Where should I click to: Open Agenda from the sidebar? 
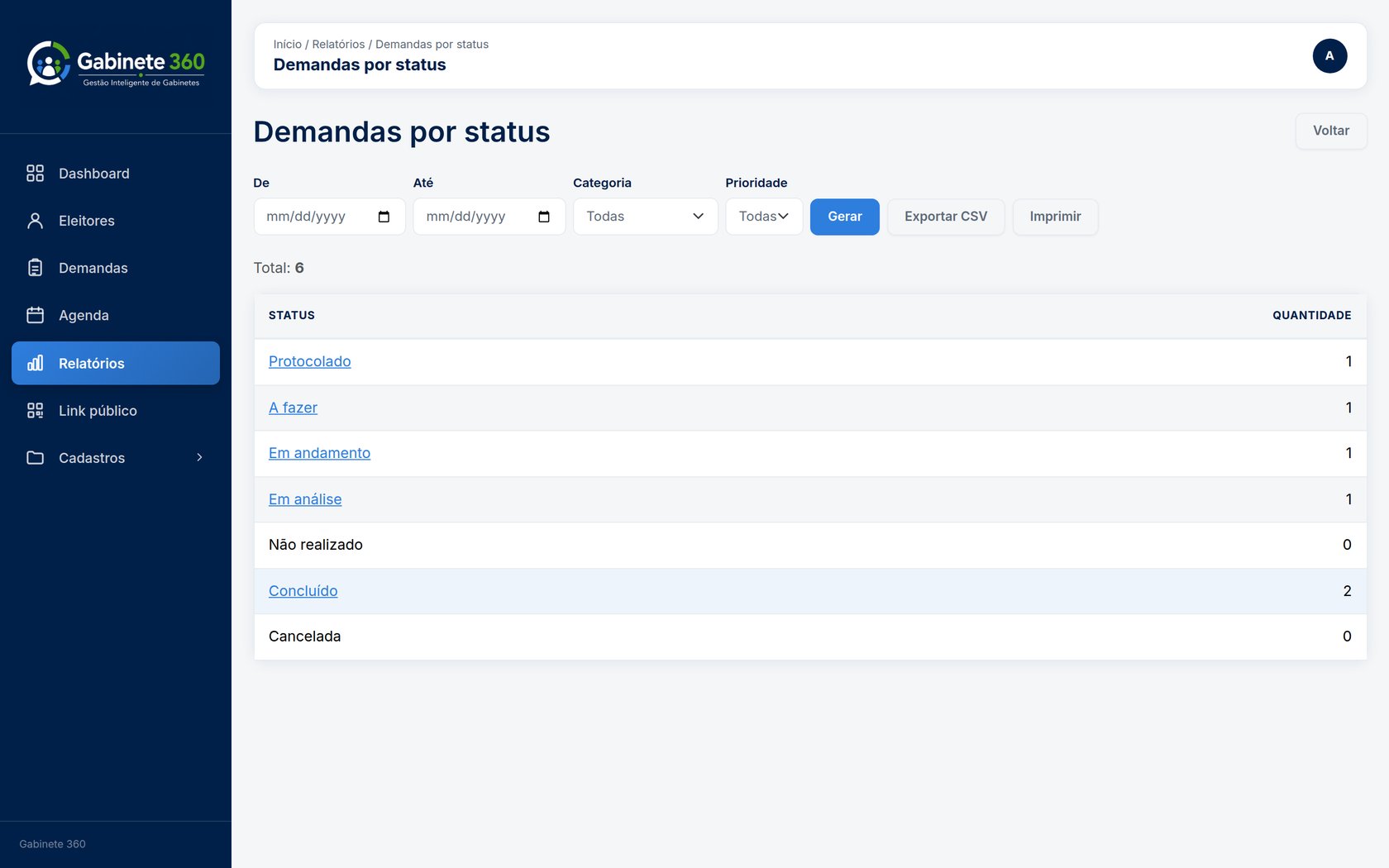(x=116, y=315)
